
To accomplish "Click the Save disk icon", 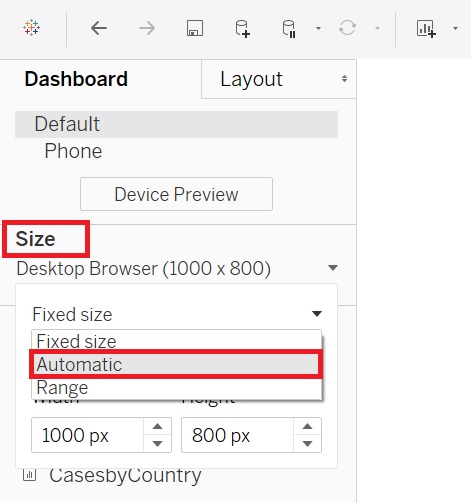I will click(195, 28).
